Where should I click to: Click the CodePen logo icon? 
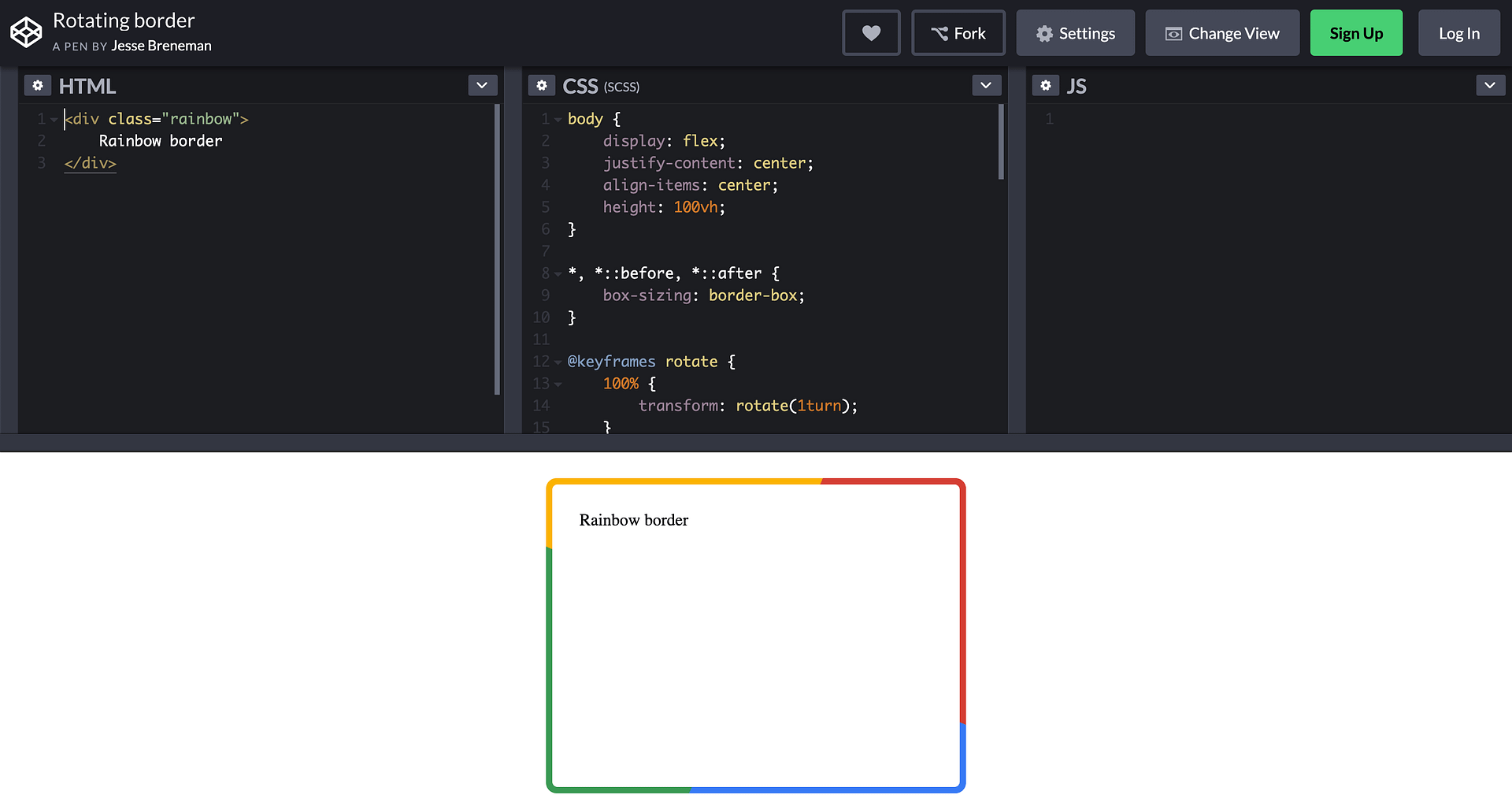coord(26,32)
